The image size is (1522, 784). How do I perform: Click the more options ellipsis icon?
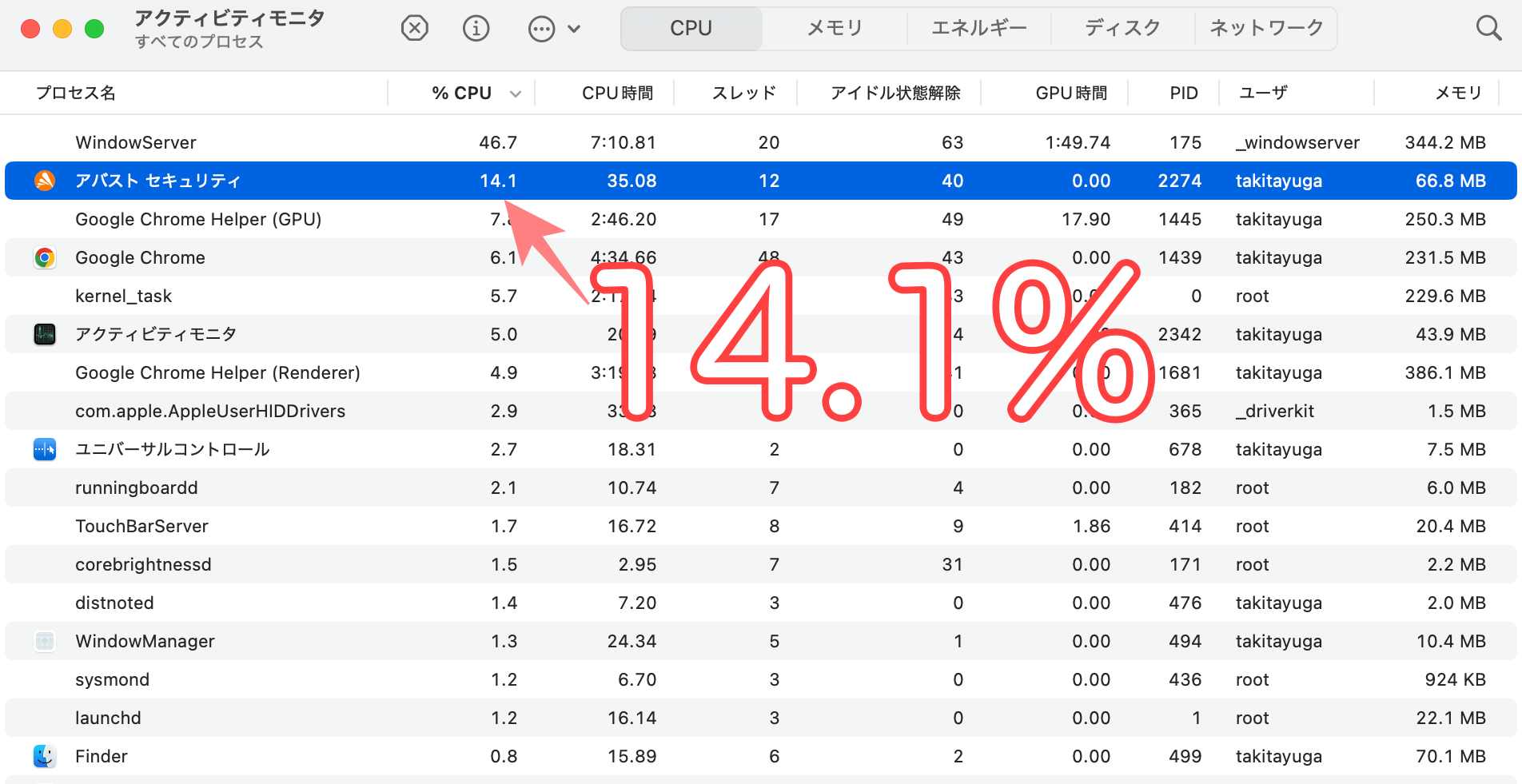(x=542, y=30)
